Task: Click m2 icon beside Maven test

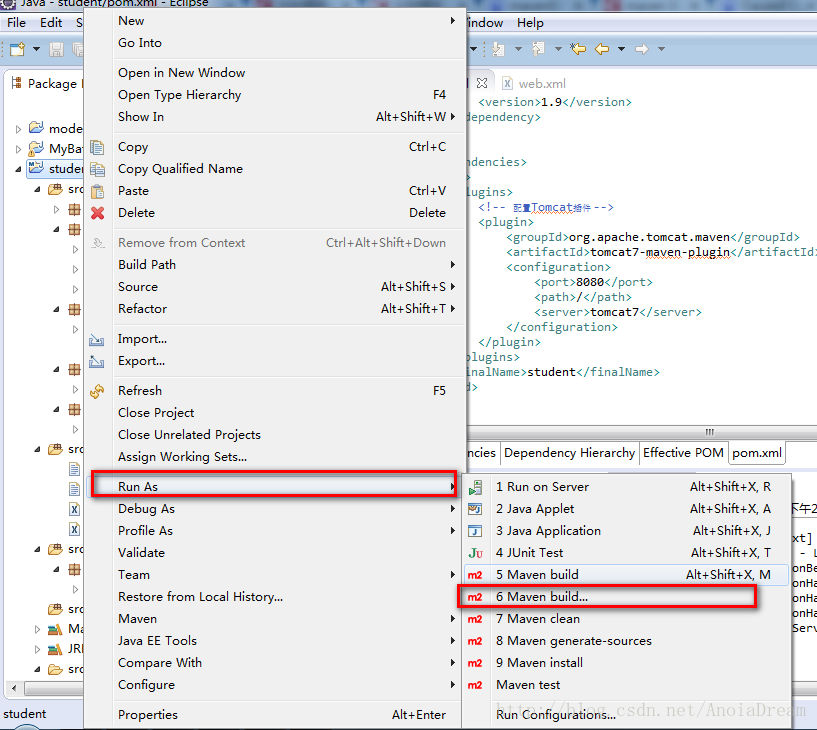Action: 475,685
